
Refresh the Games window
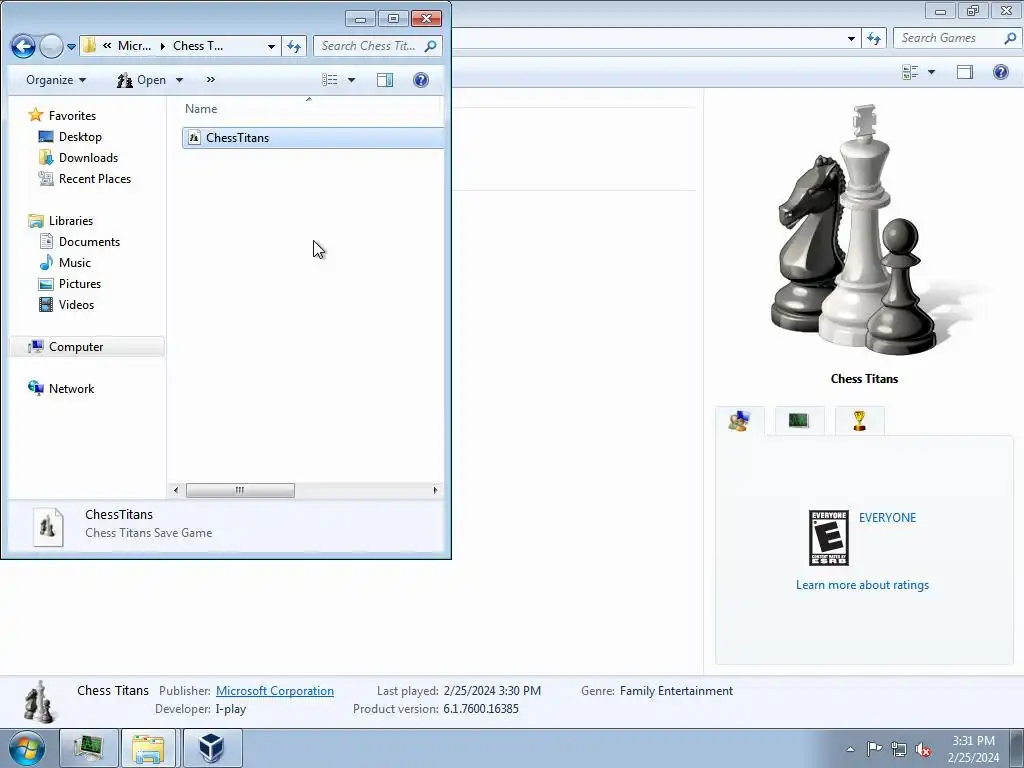874,39
